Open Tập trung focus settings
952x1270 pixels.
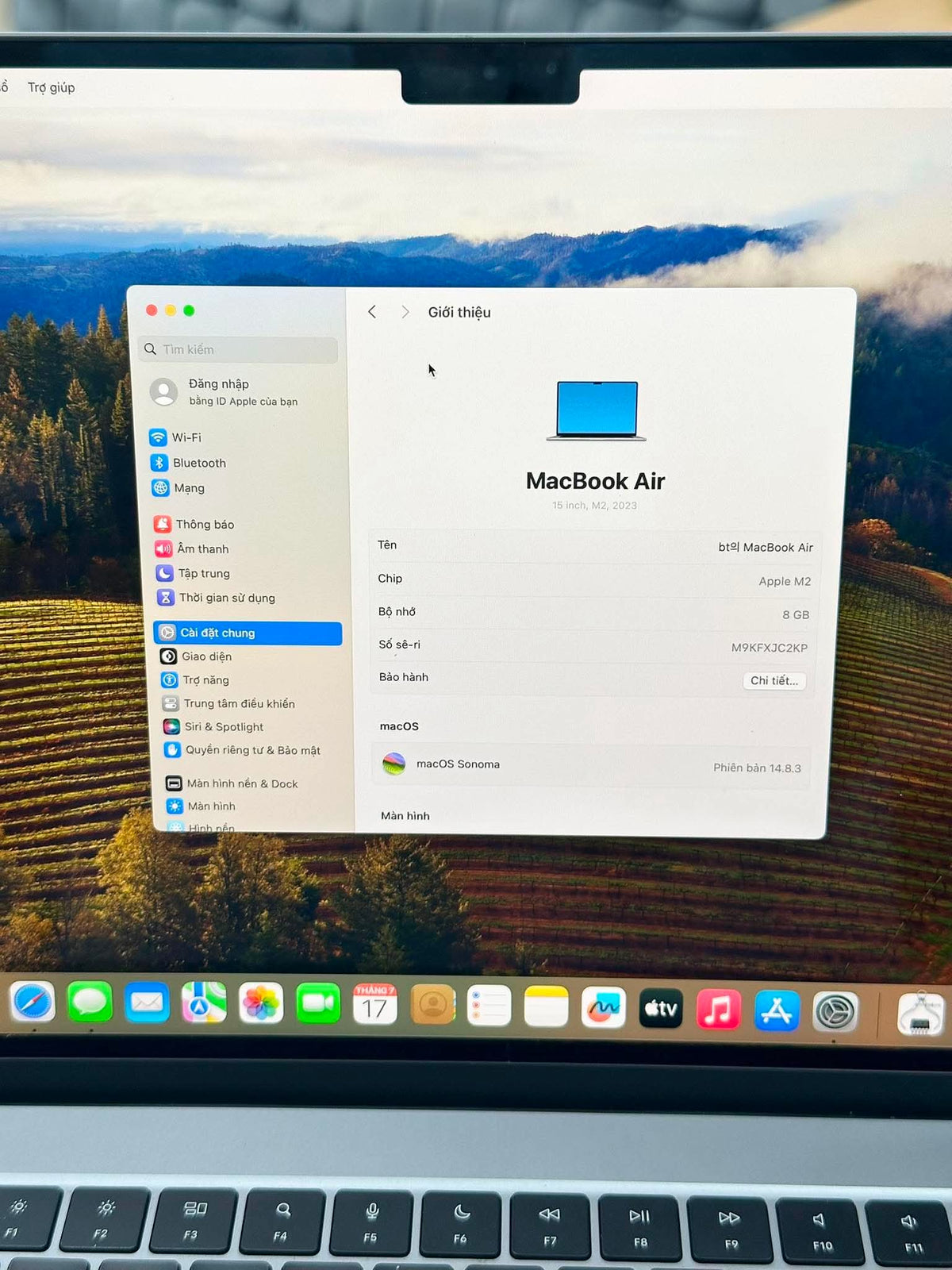pos(193,573)
